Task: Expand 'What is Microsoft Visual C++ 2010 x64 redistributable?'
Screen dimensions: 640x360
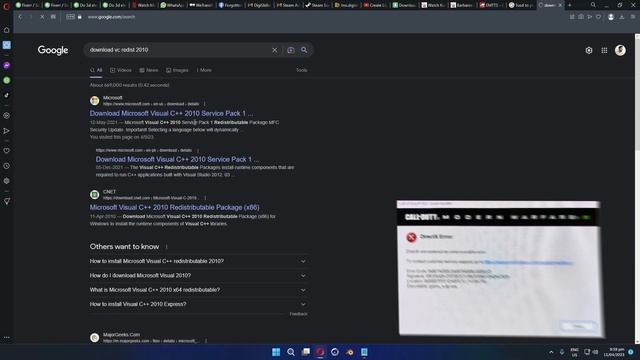Action: (x=198, y=290)
